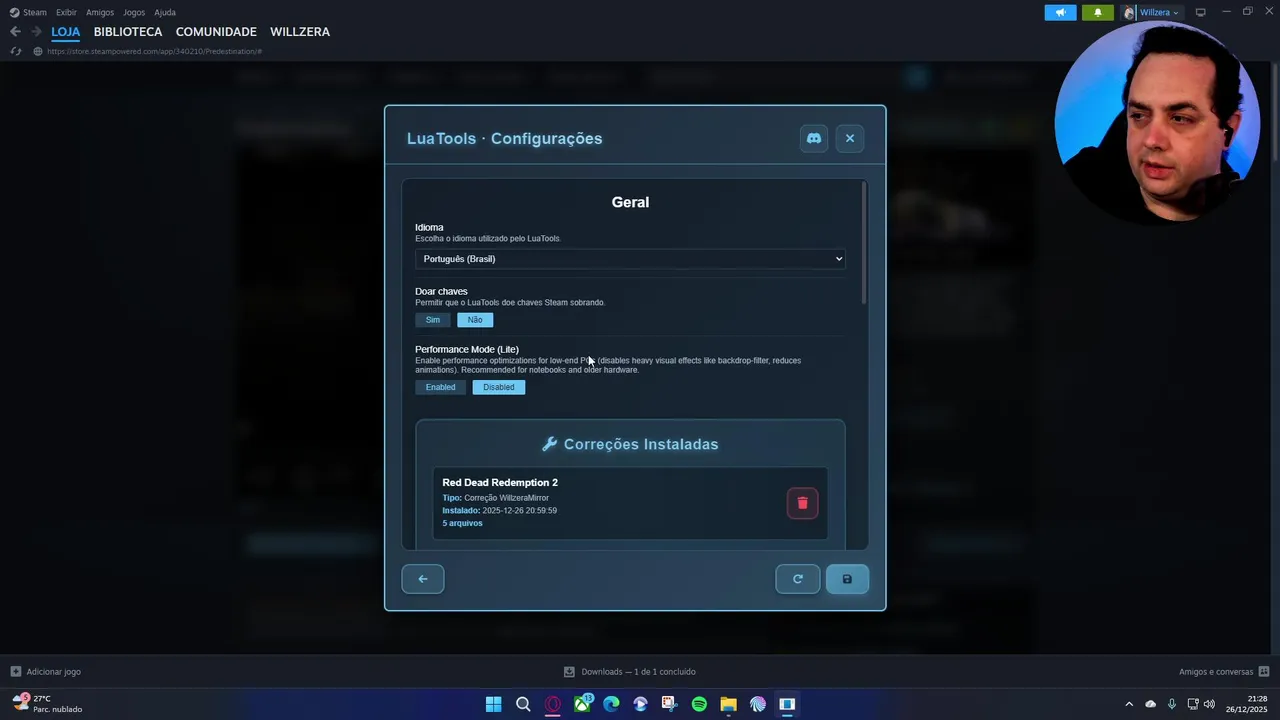Switch to the LOJA tab
This screenshot has height=720, width=1280.
point(66,32)
